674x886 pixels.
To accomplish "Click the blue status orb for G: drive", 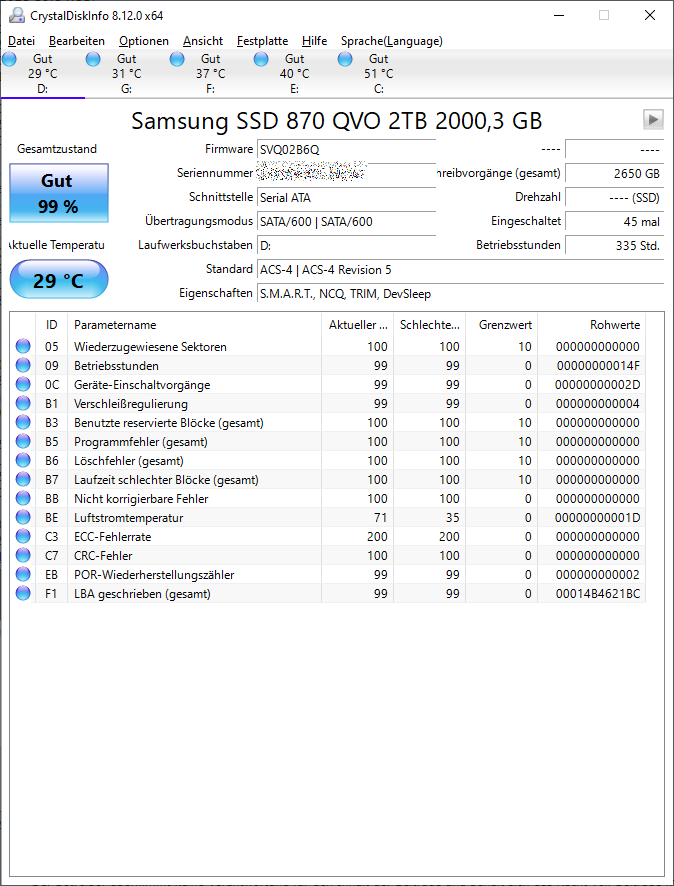I will click(x=93, y=59).
